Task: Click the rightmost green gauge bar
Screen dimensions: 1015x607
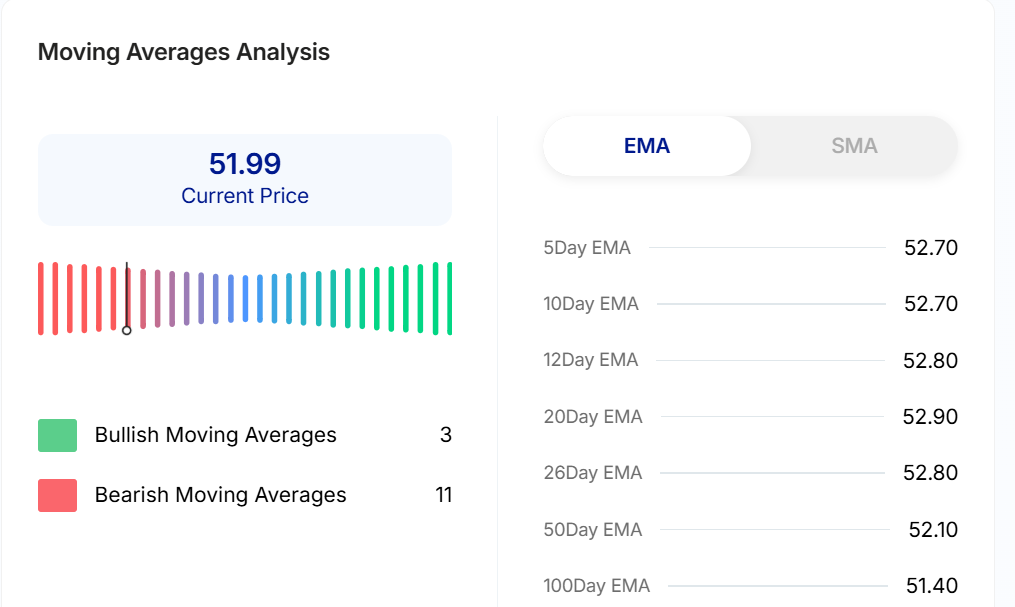Action: pos(450,298)
